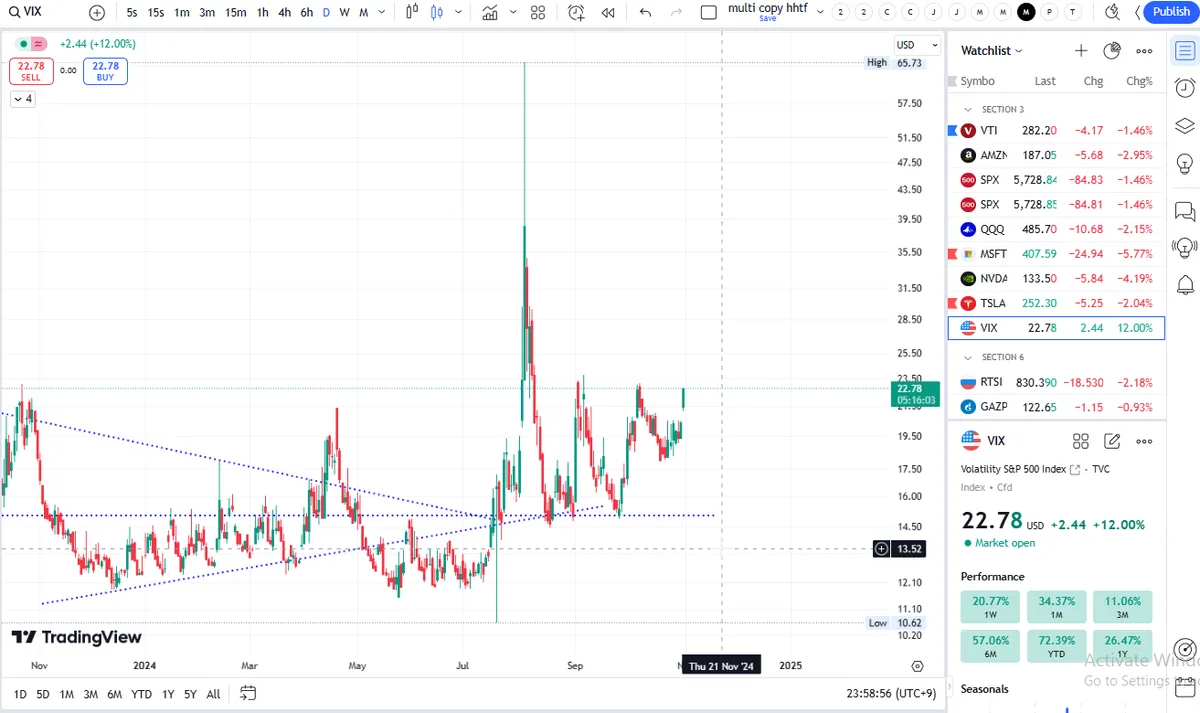Collapse SECTION 6 in the watchlist
The width and height of the screenshot is (1200, 713).
tap(967, 357)
